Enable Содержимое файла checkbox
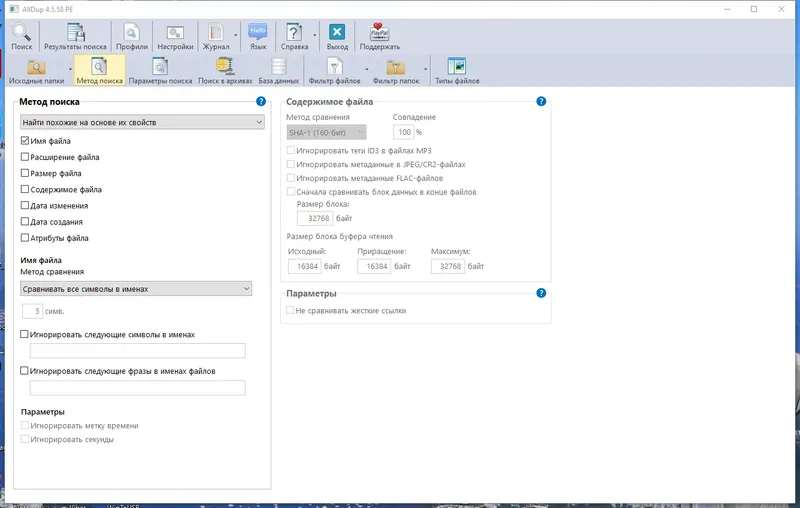 [24, 189]
